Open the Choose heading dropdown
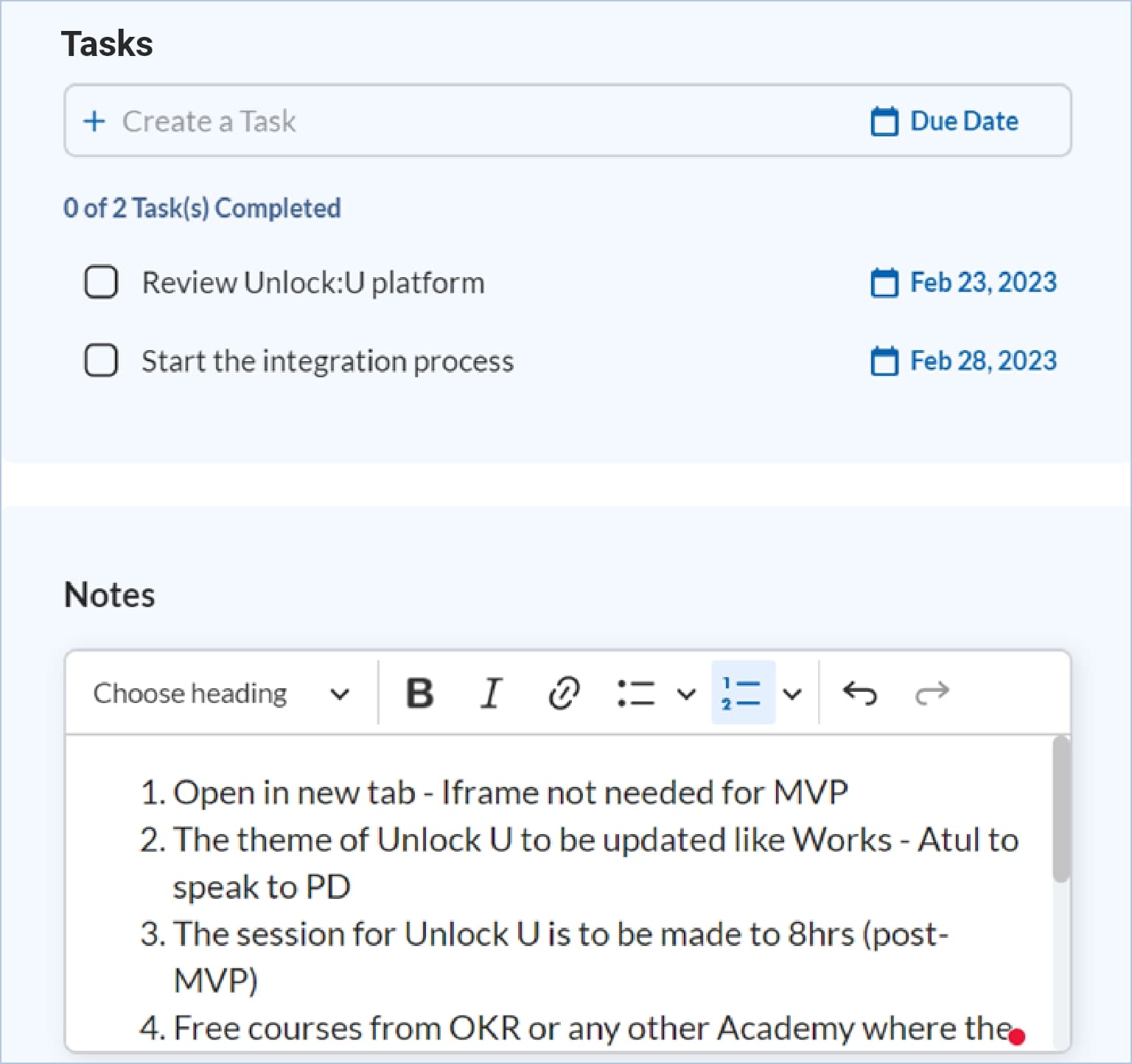The image size is (1132, 1064). [x=221, y=693]
